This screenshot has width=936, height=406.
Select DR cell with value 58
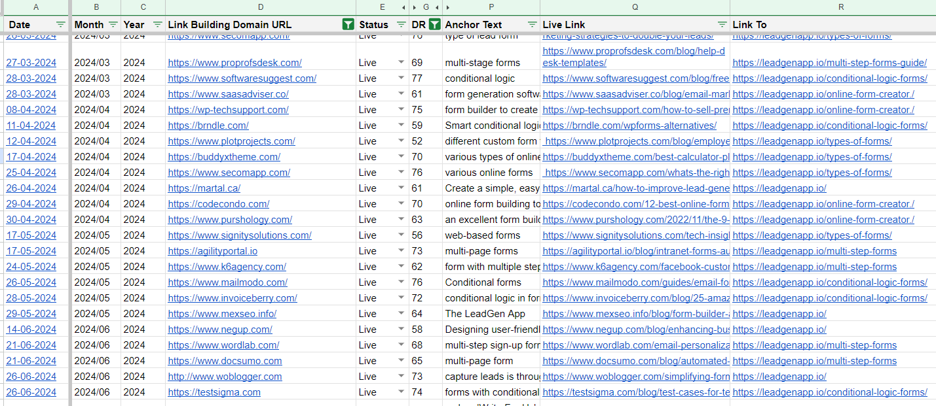point(426,330)
